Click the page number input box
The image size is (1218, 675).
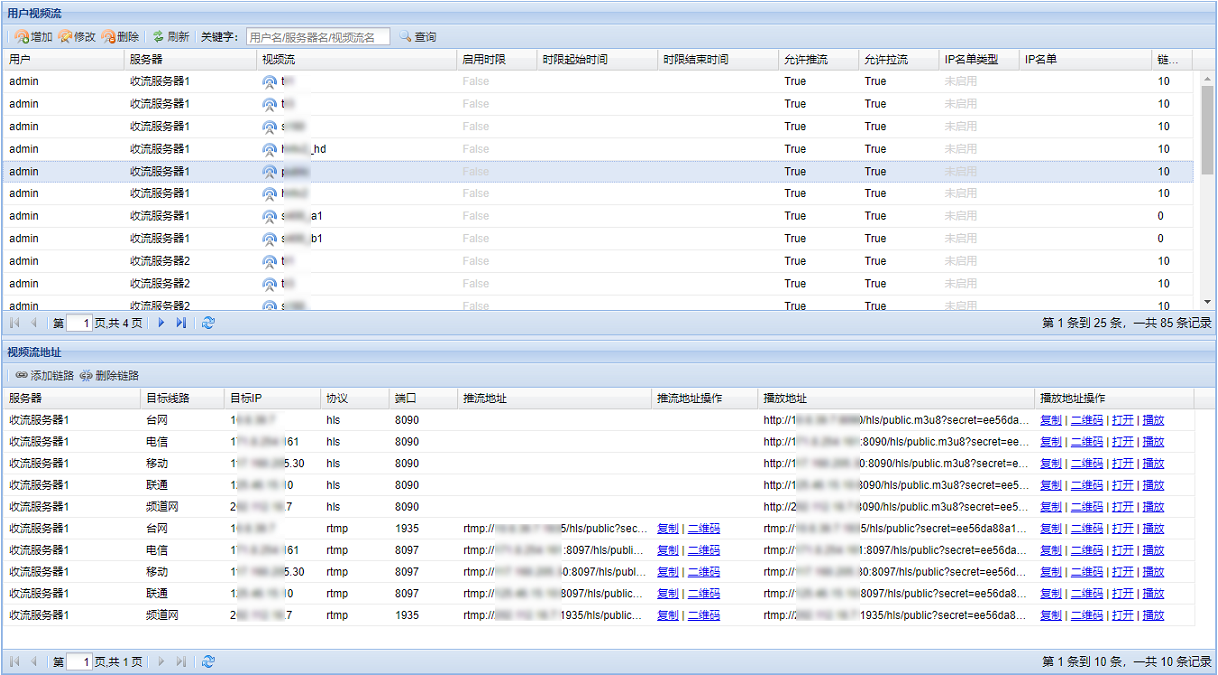pyautogui.click(x=78, y=323)
